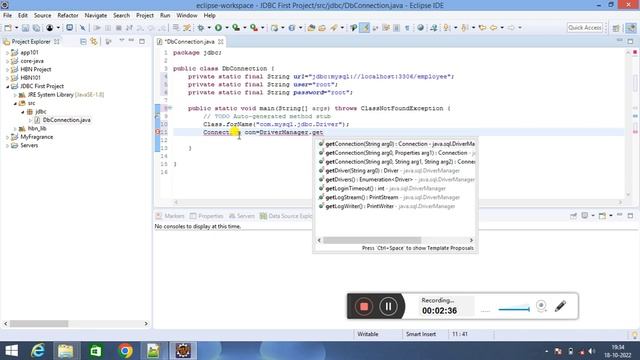
Task: Maximize the editor area
Action: [x=630, y=41]
